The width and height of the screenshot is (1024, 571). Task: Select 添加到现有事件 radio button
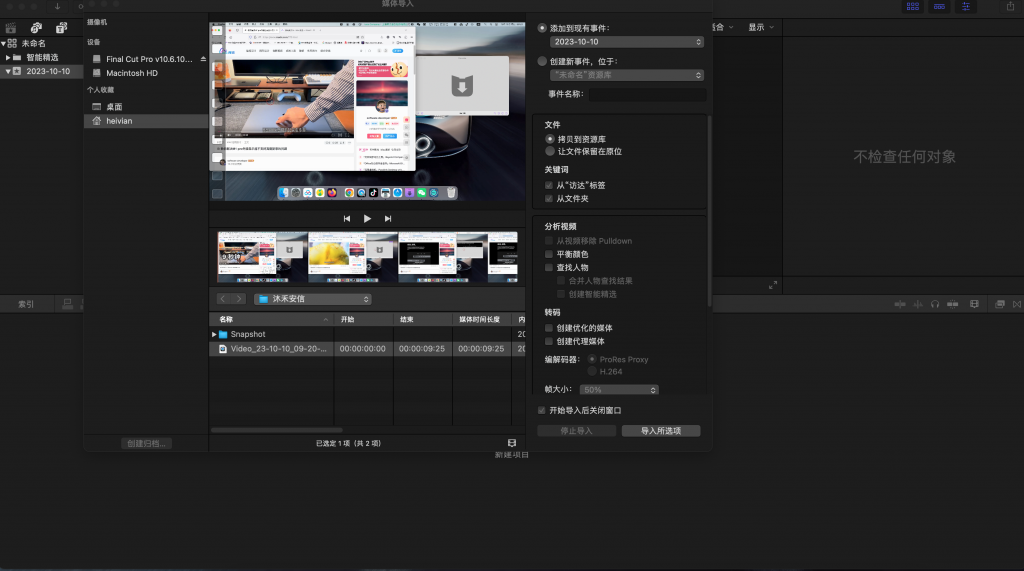click(x=542, y=28)
